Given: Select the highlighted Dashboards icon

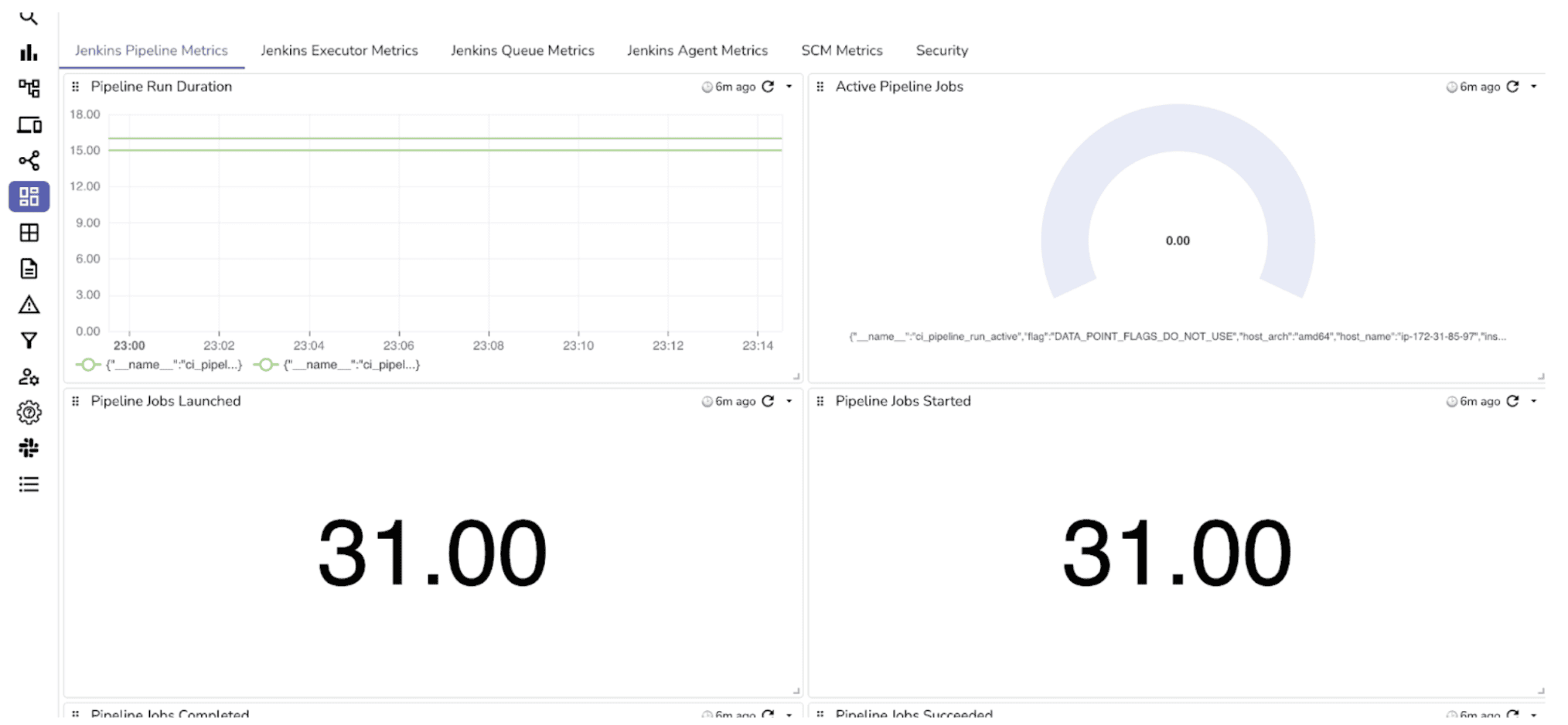Looking at the screenshot, I should [29, 197].
